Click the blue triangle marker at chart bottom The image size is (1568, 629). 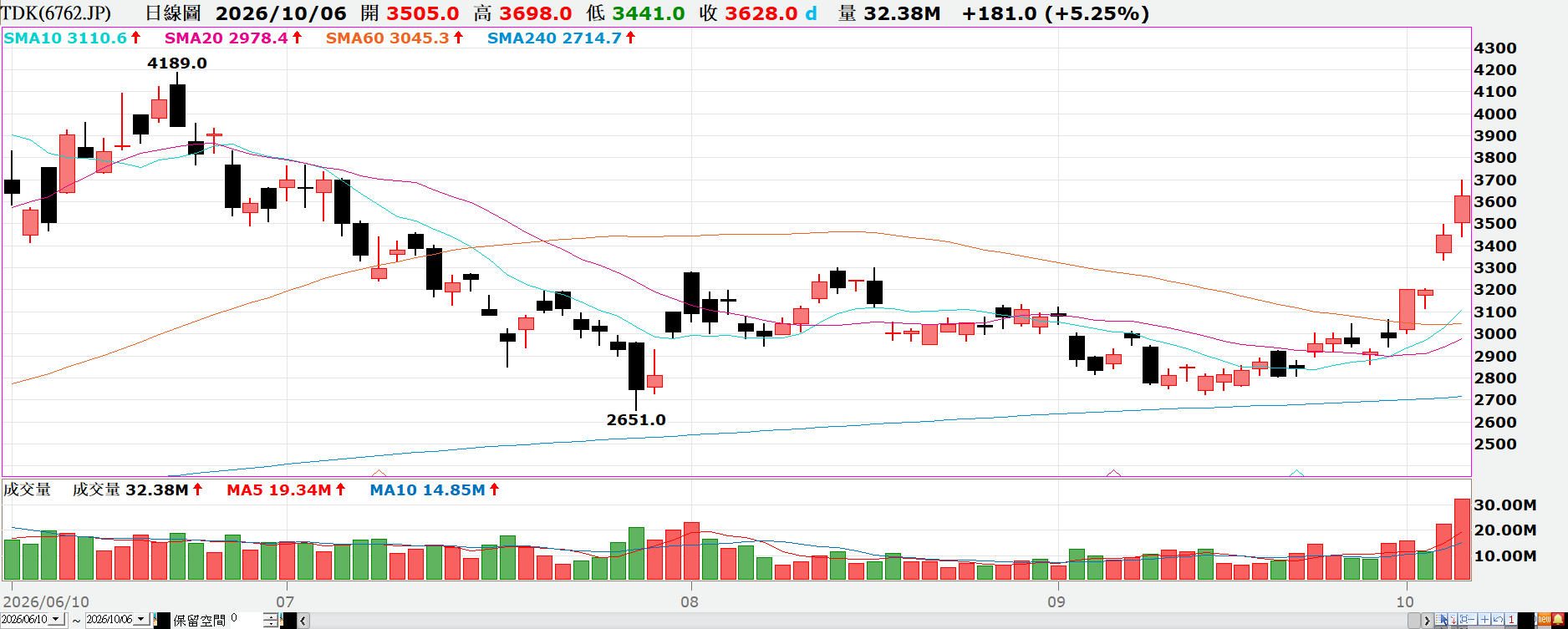tap(1296, 473)
